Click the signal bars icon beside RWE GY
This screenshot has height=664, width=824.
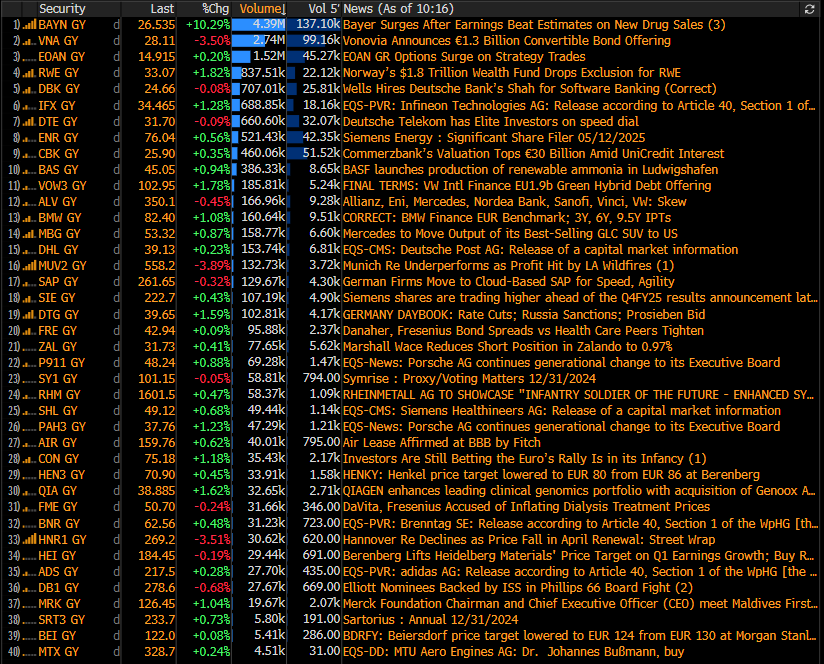[29, 73]
